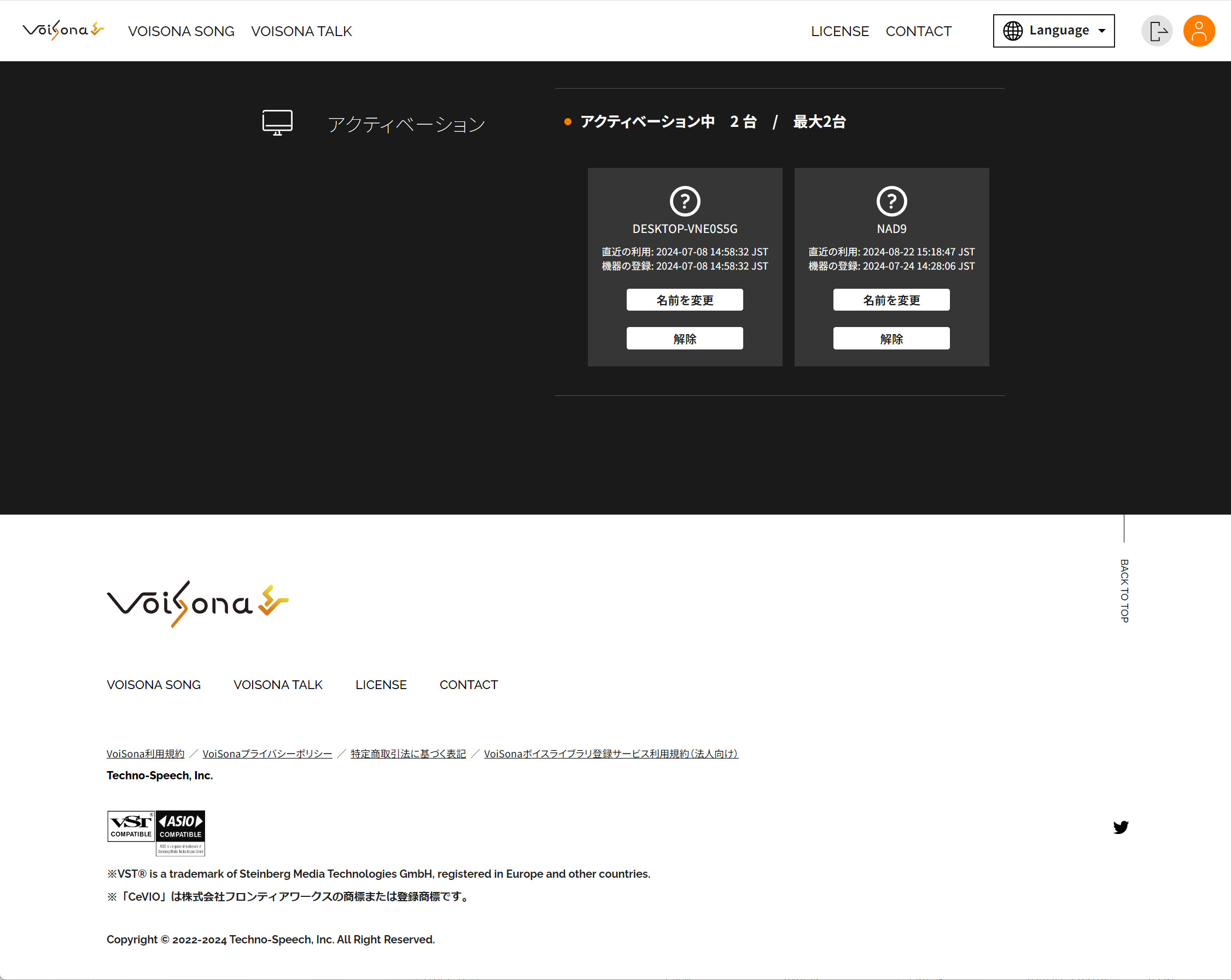Expand the Language dropdown
This screenshot has width=1231, height=980.
1053,31
